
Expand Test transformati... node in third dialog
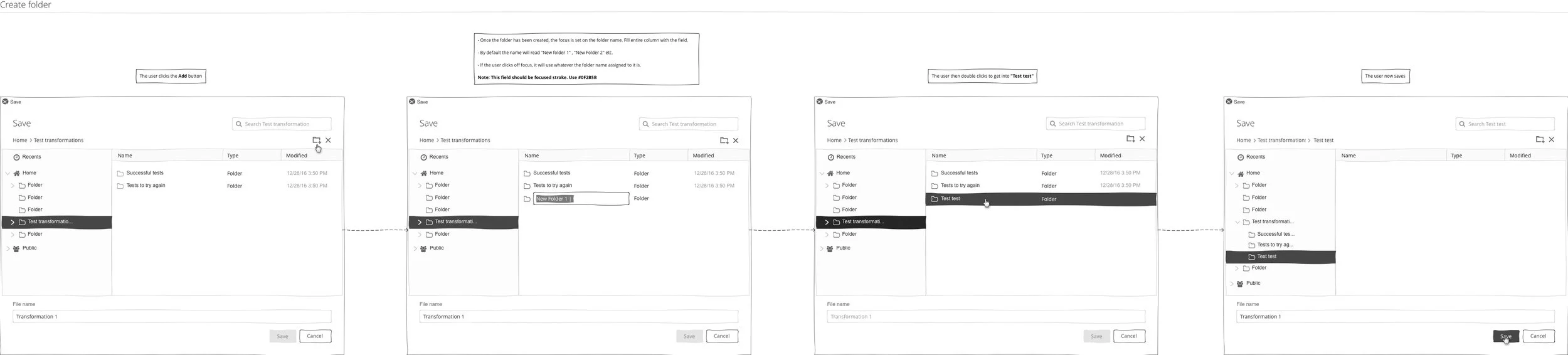[827, 222]
